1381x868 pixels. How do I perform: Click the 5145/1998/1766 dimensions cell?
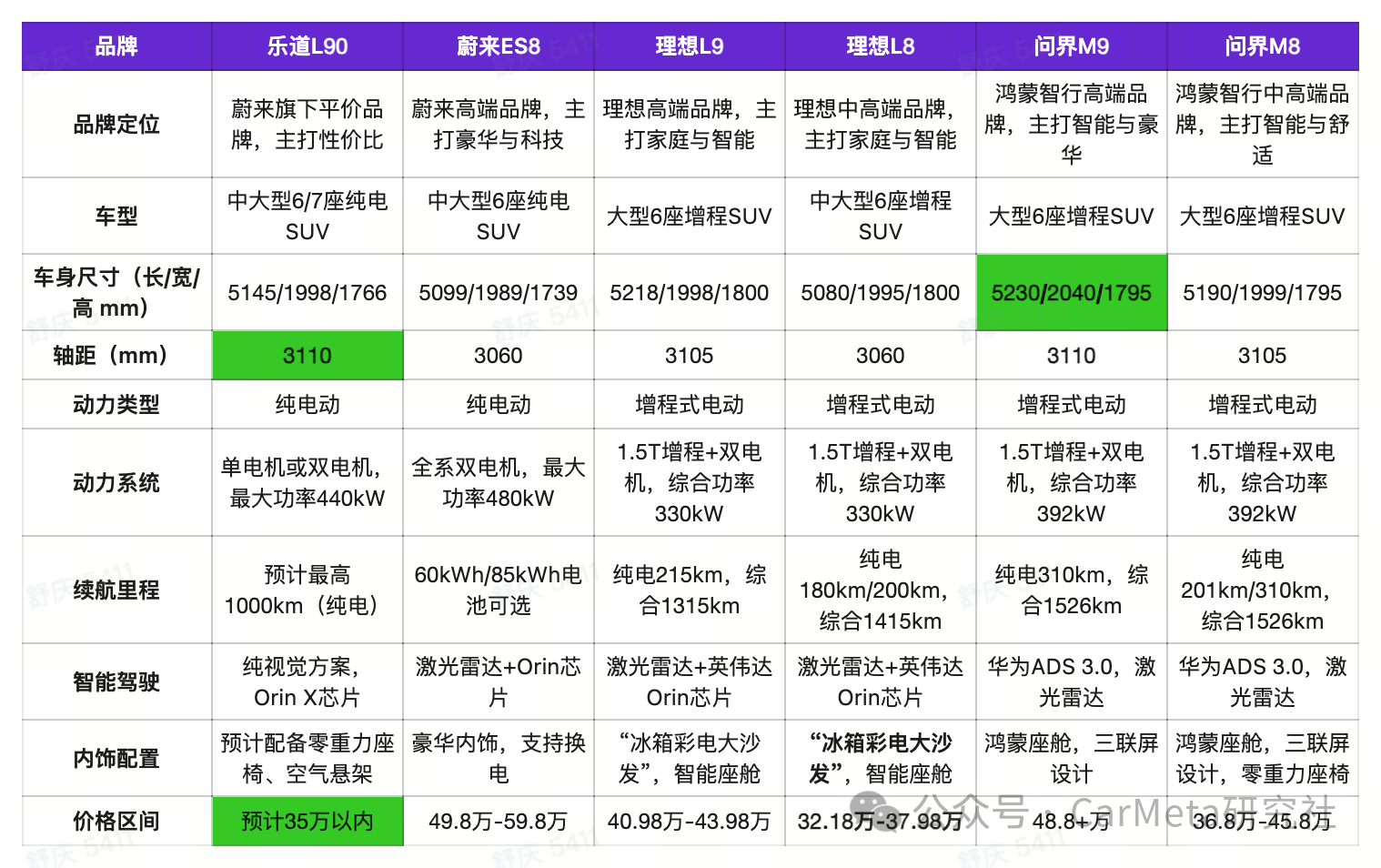pos(307,293)
